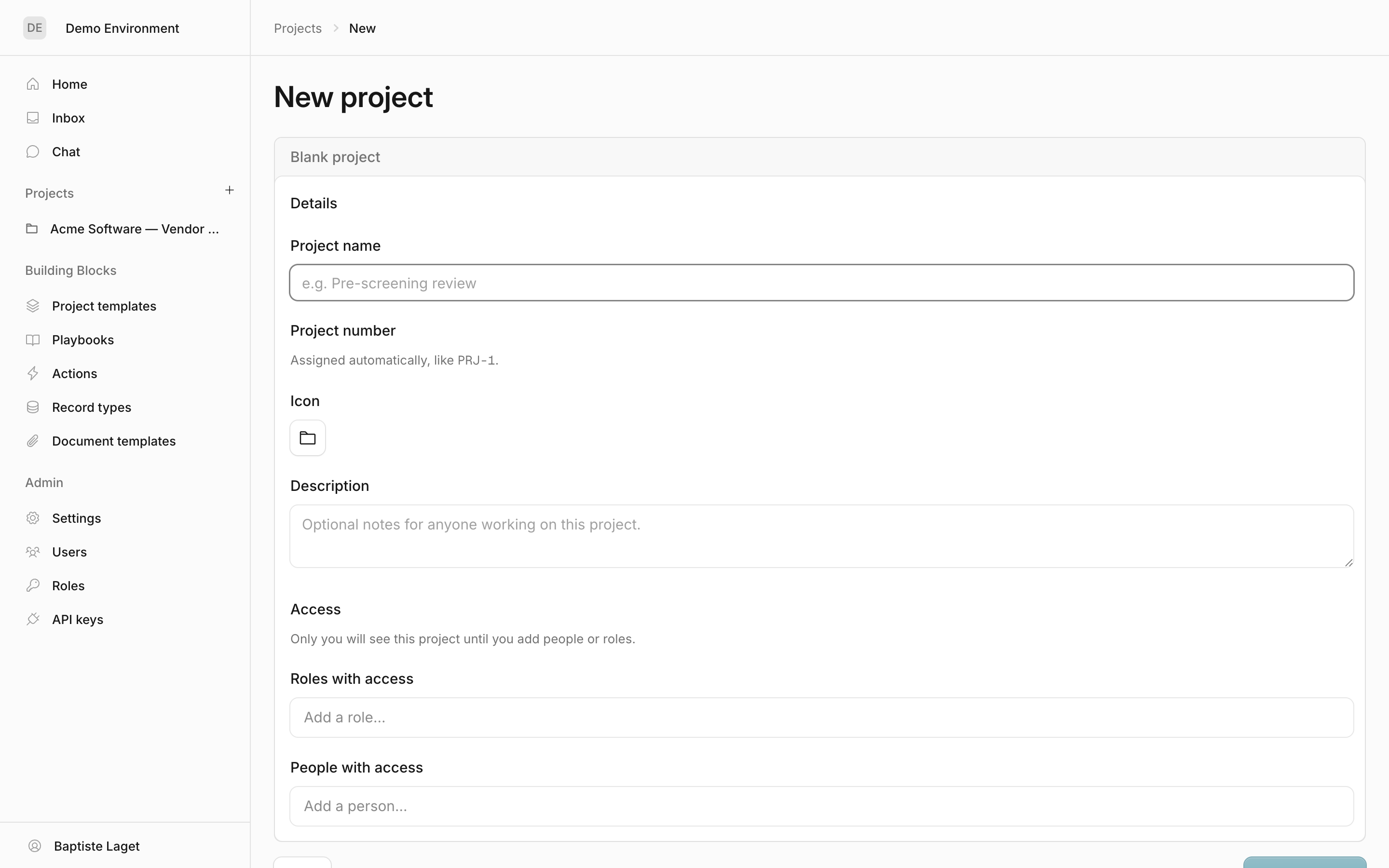Click the Roles key icon

(x=33, y=585)
